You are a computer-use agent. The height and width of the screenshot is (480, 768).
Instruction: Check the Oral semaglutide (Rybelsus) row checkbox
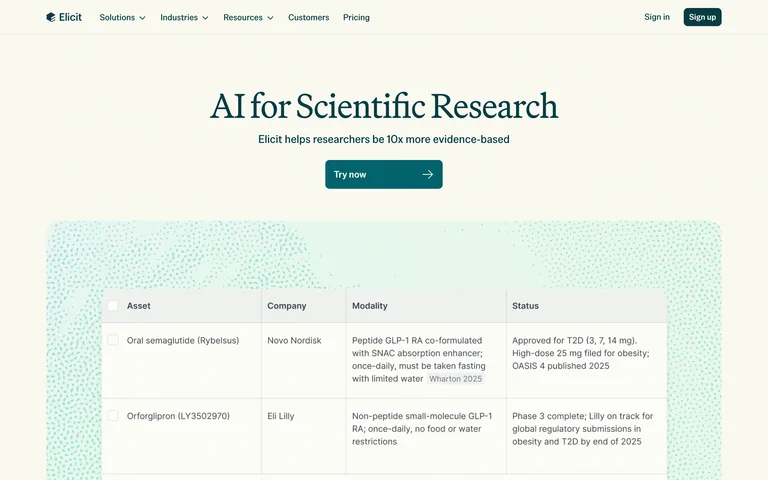click(x=113, y=340)
